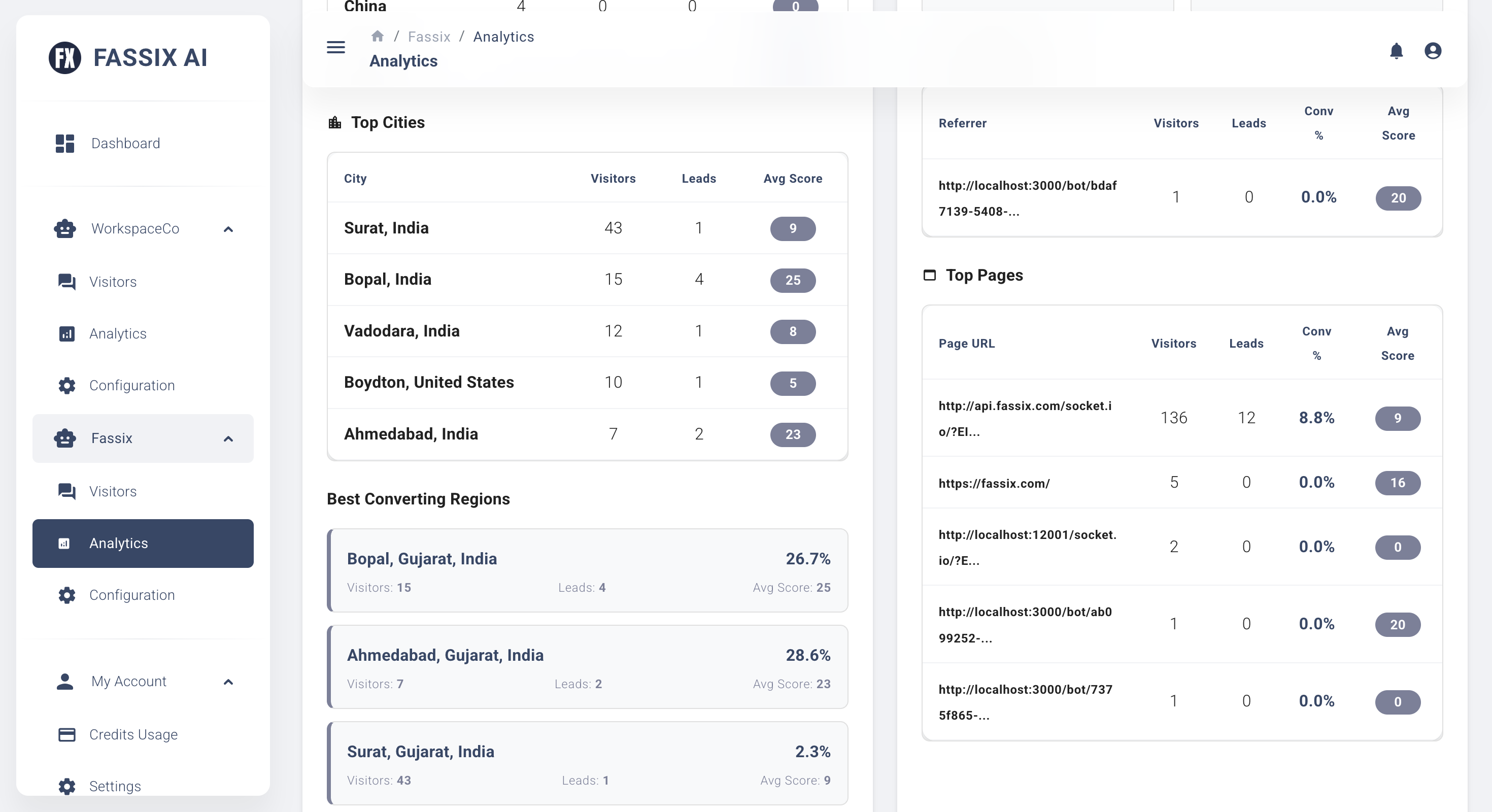Select Analytics under WorkspaceCo
This screenshot has height=812, width=1492.
tap(118, 333)
